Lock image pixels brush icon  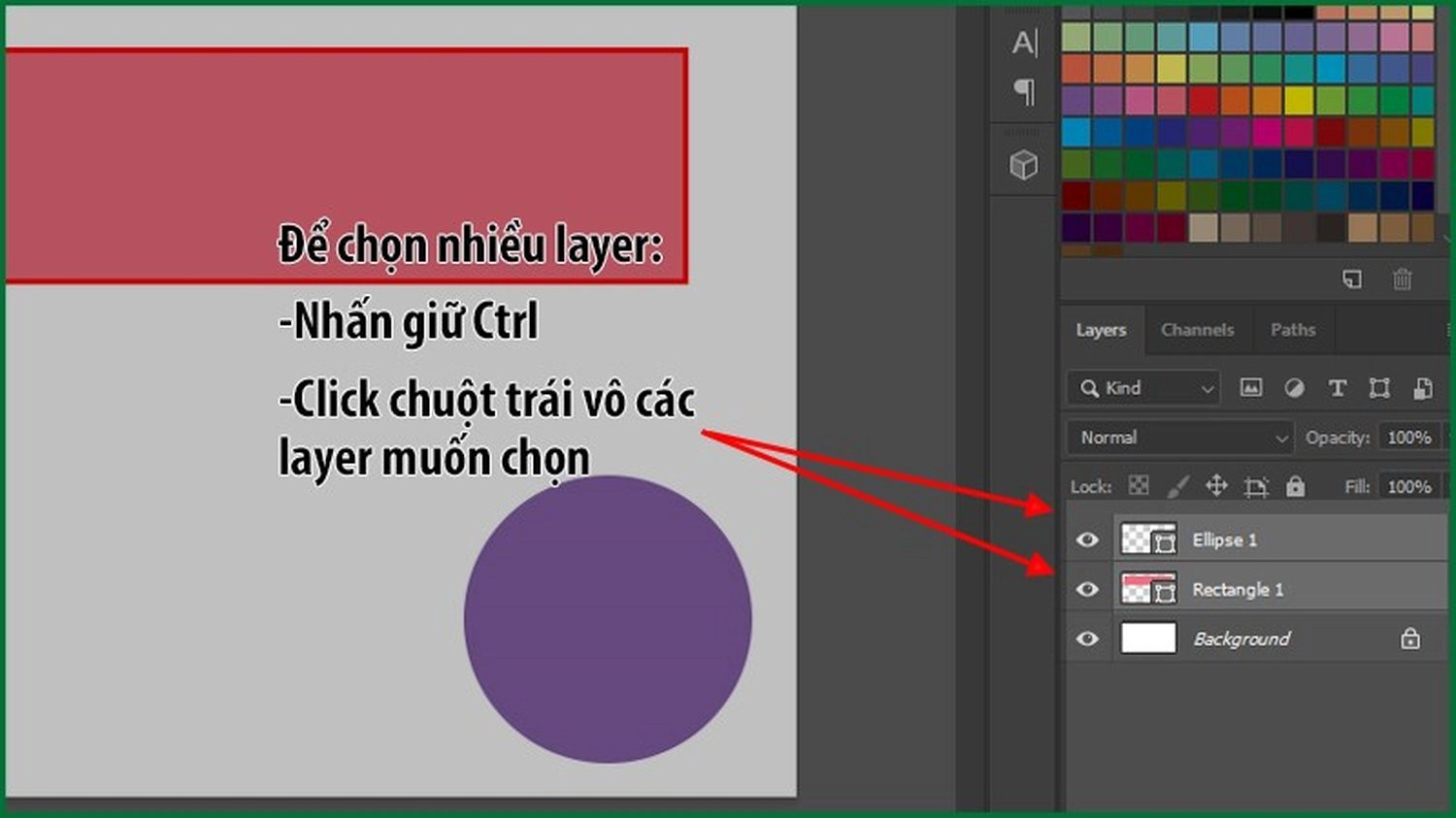coord(1177,486)
